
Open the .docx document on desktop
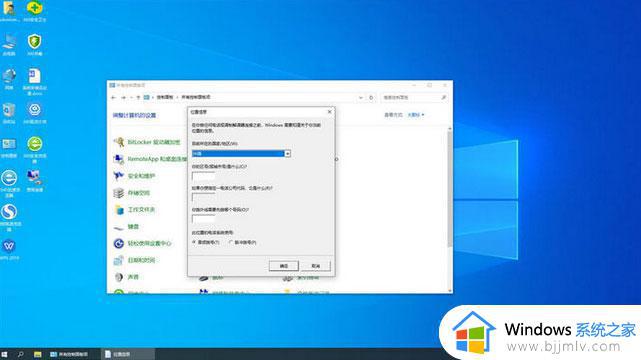[x=35, y=82]
